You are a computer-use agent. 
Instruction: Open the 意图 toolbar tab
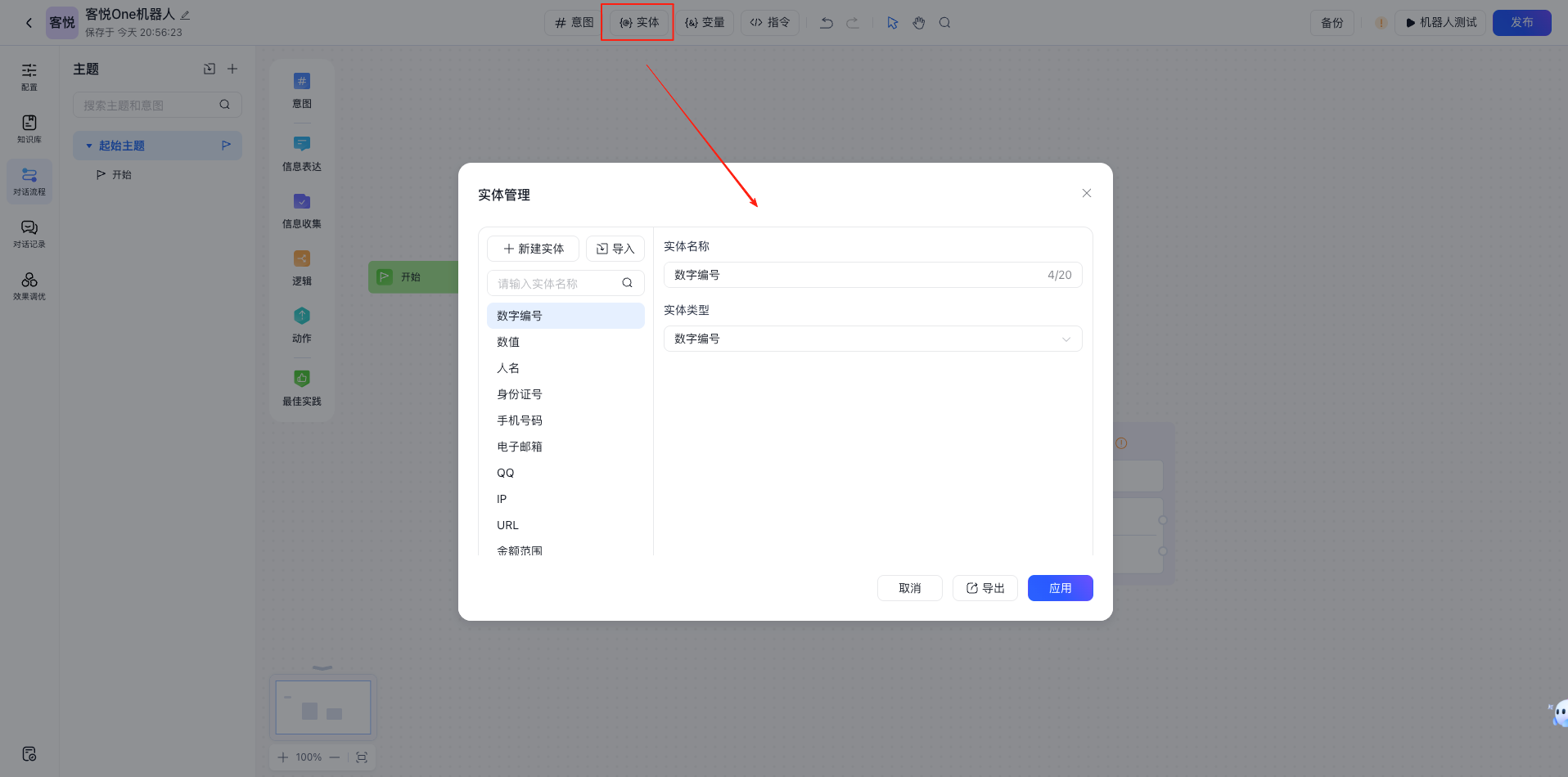point(574,23)
